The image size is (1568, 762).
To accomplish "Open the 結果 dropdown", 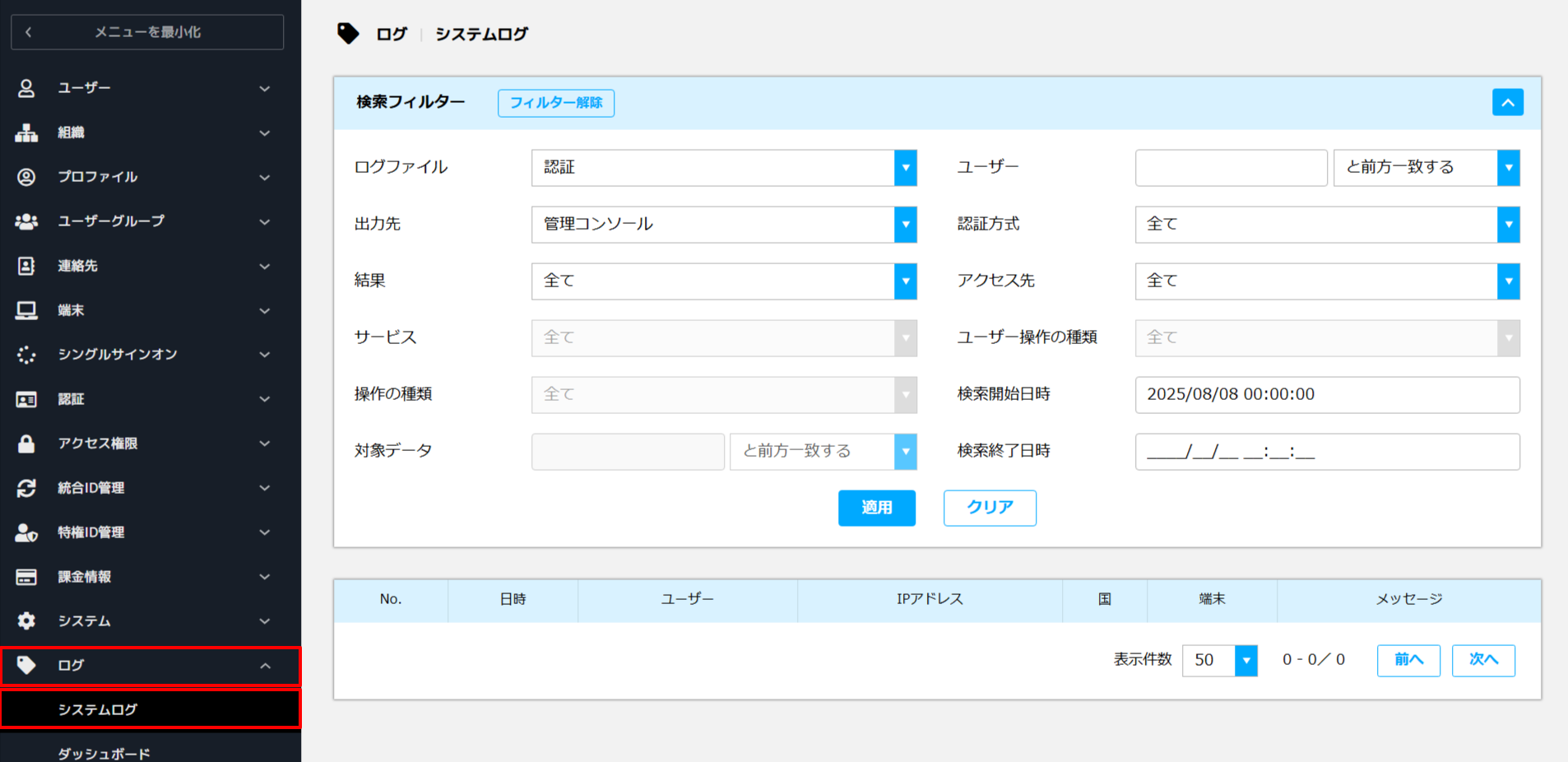I will pyautogui.click(x=724, y=281).
